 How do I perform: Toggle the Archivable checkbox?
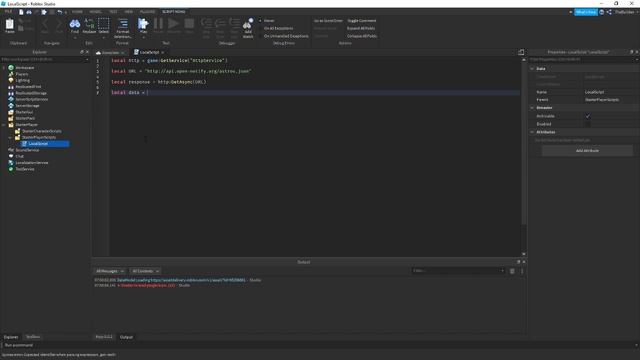tap(588, 116)
